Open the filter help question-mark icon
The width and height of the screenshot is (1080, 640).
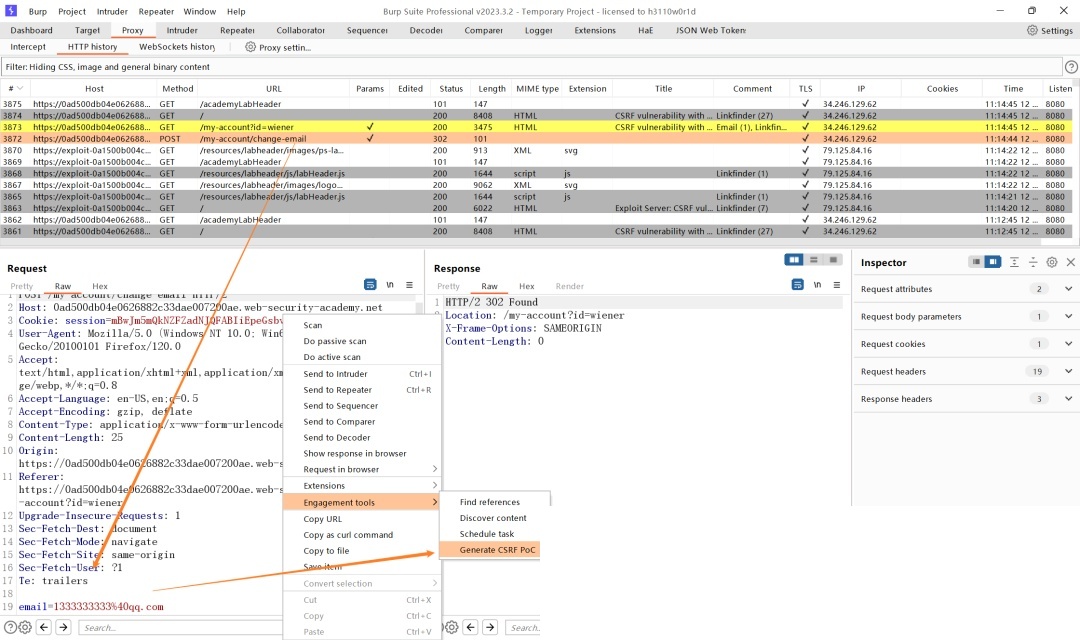tap(1071, 67)
